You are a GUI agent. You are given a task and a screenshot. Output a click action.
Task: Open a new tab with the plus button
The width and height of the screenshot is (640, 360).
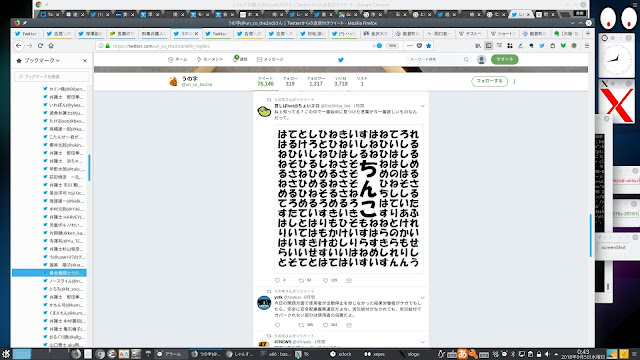[588, 33]
